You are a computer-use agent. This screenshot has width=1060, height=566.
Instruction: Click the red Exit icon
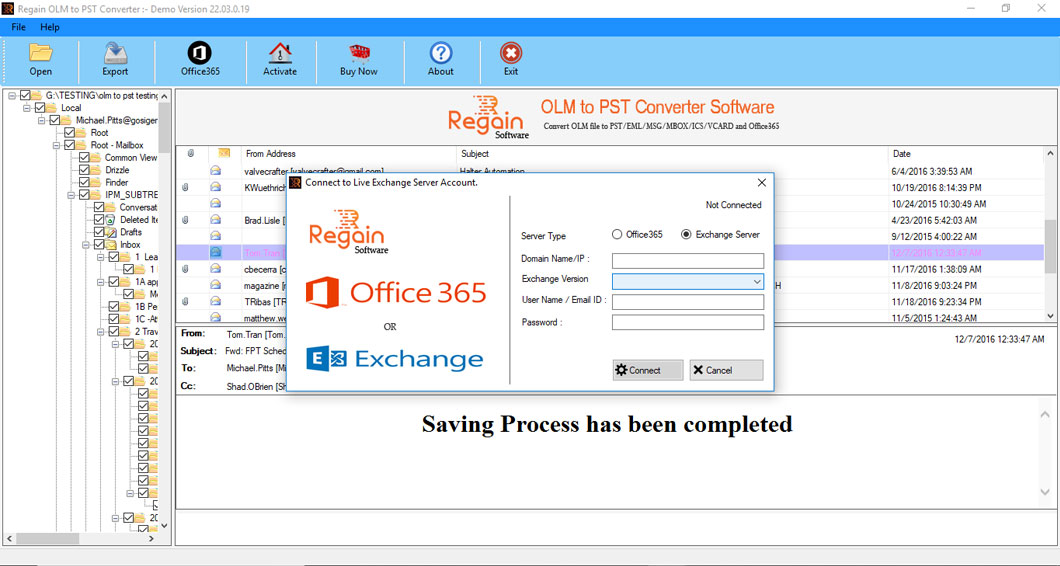tap(510, 53)
